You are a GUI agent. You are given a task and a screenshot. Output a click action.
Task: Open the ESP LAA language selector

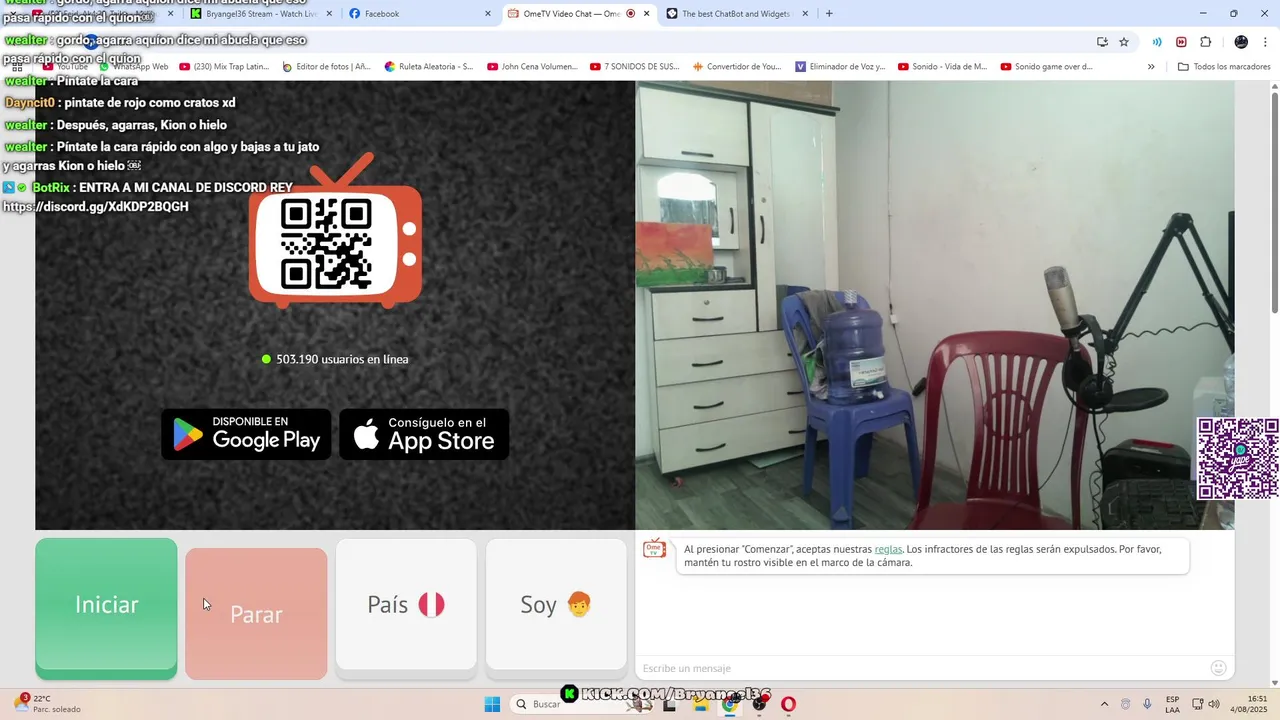pyautogui.click(x=1173, y=704)
